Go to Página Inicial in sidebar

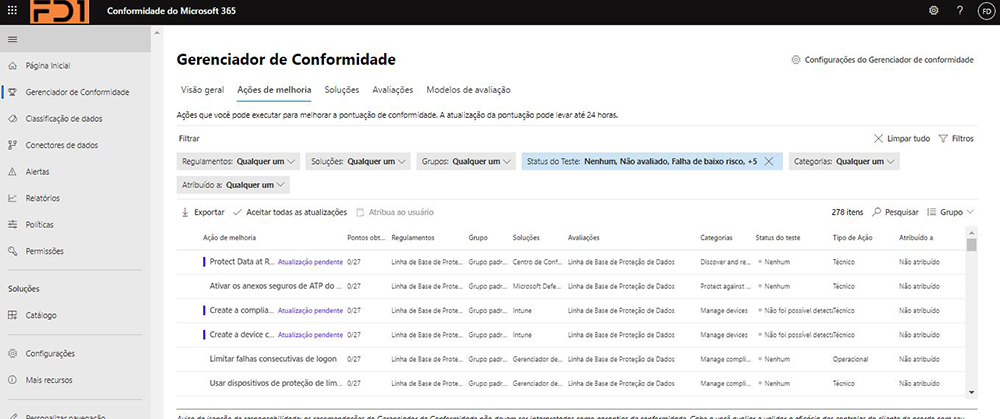point(48,66)
